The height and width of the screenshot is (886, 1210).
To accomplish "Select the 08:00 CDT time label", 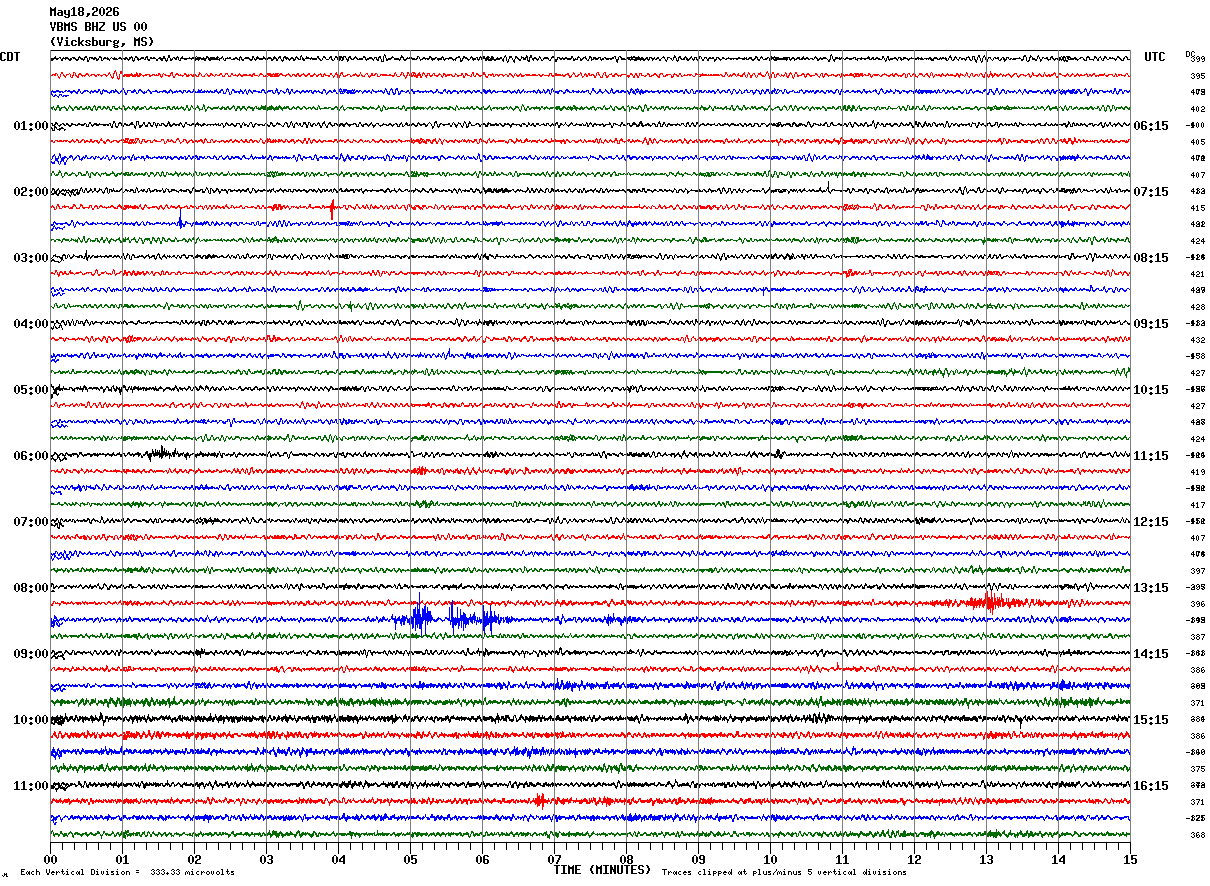I will point(31,587).
